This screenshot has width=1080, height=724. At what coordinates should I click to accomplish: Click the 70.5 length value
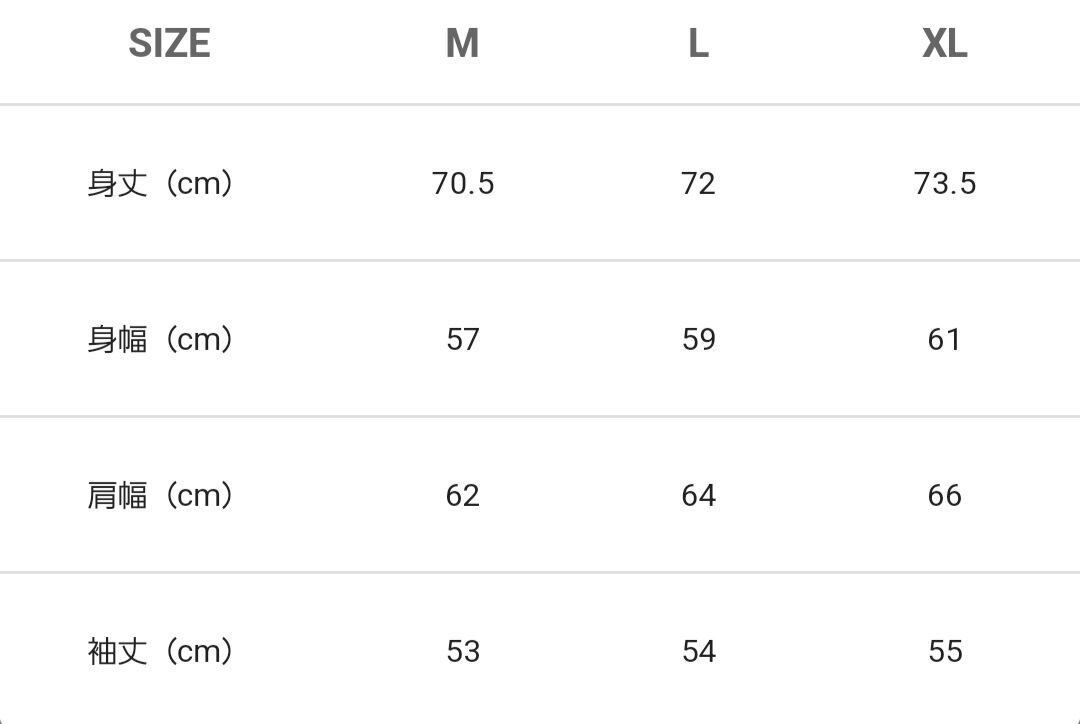(463, 184)
